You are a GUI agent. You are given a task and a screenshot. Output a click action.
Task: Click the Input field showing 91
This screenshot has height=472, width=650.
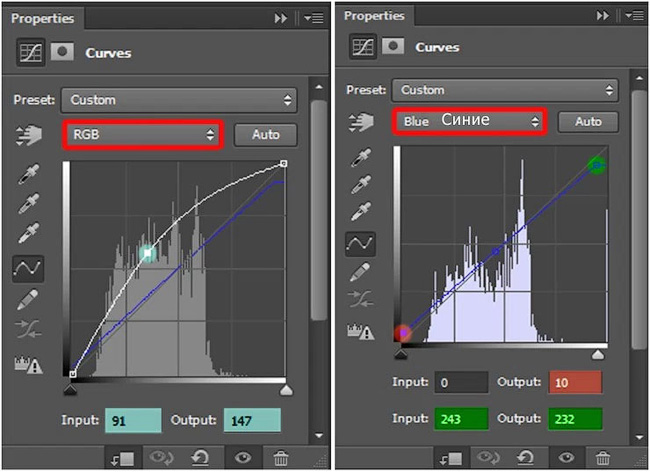coord(133,421)
